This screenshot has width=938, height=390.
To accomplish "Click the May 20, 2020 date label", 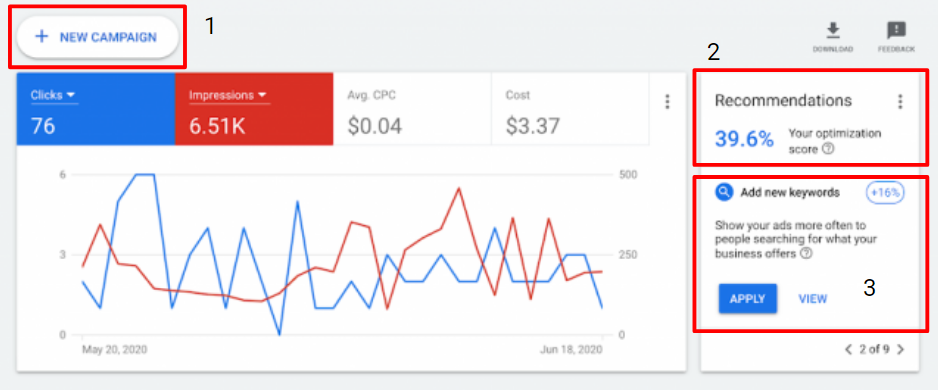I will 114,349.
